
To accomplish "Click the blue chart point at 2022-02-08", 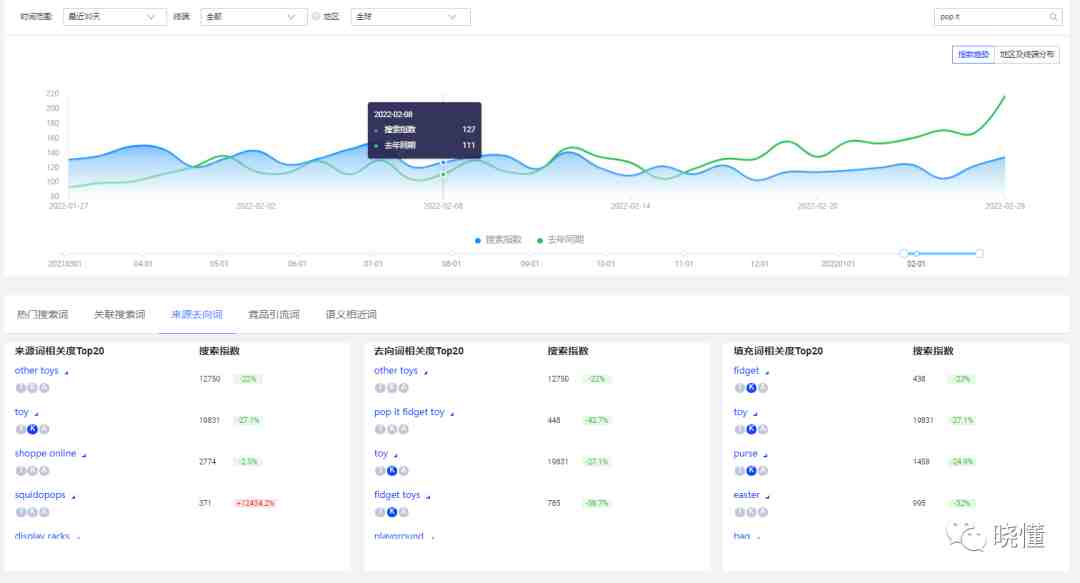I will pyautogui.click(x=443, y=162).
